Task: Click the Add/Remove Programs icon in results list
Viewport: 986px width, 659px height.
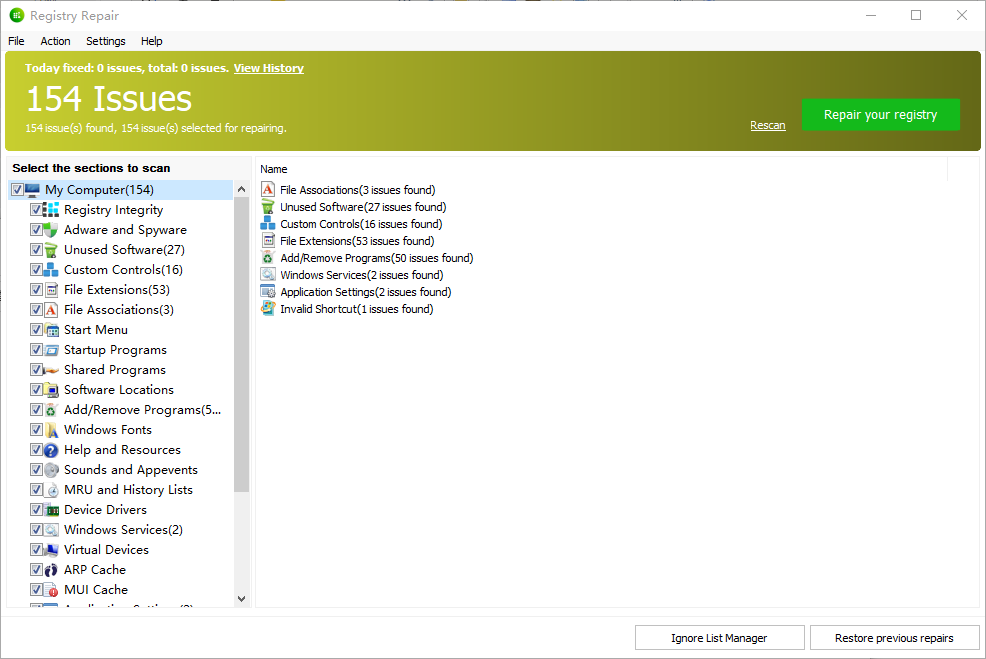Action: coord(268,258)
